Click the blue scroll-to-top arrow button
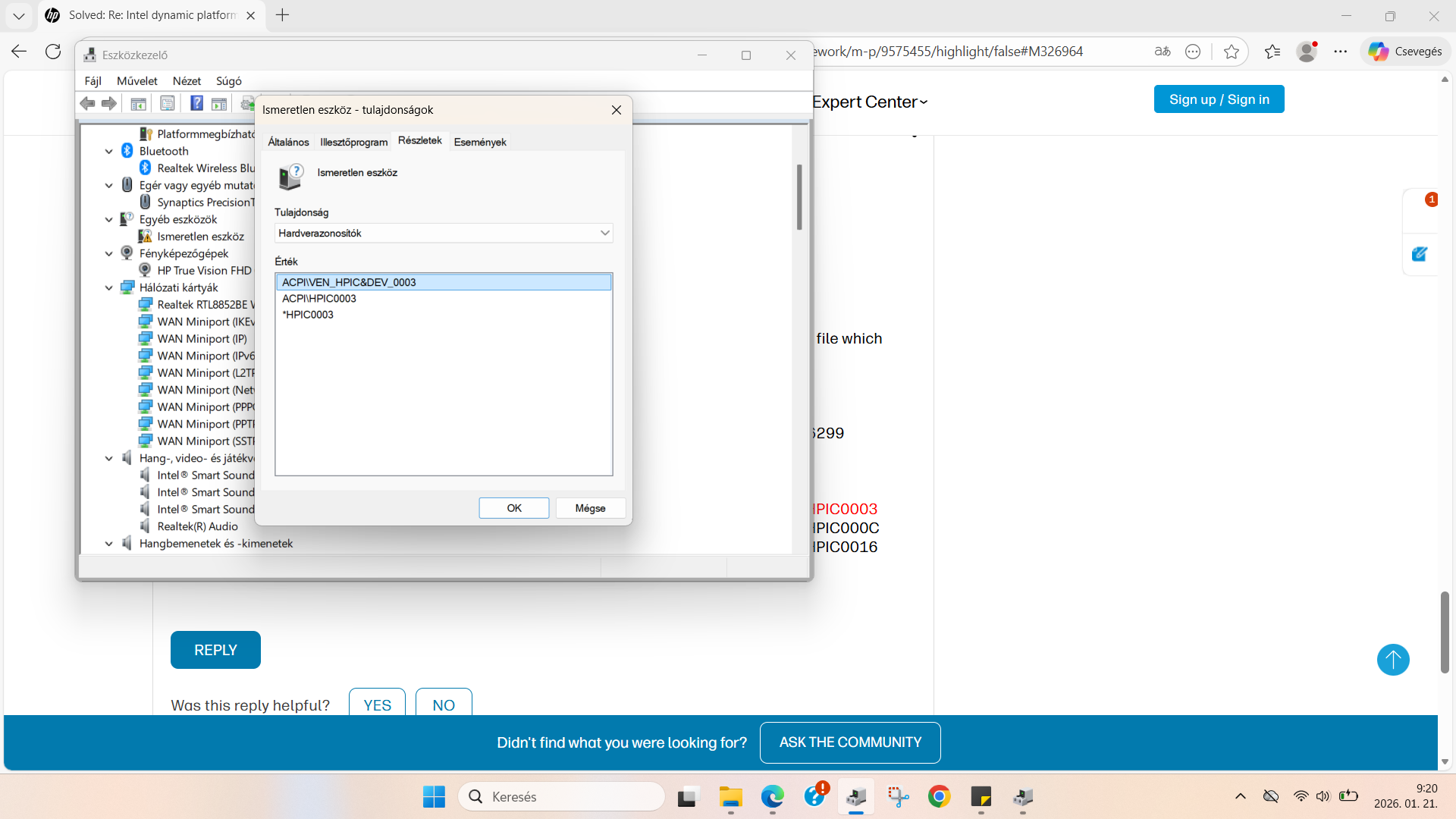This screenshot has width=1456, height=819. click(1393, 660)
